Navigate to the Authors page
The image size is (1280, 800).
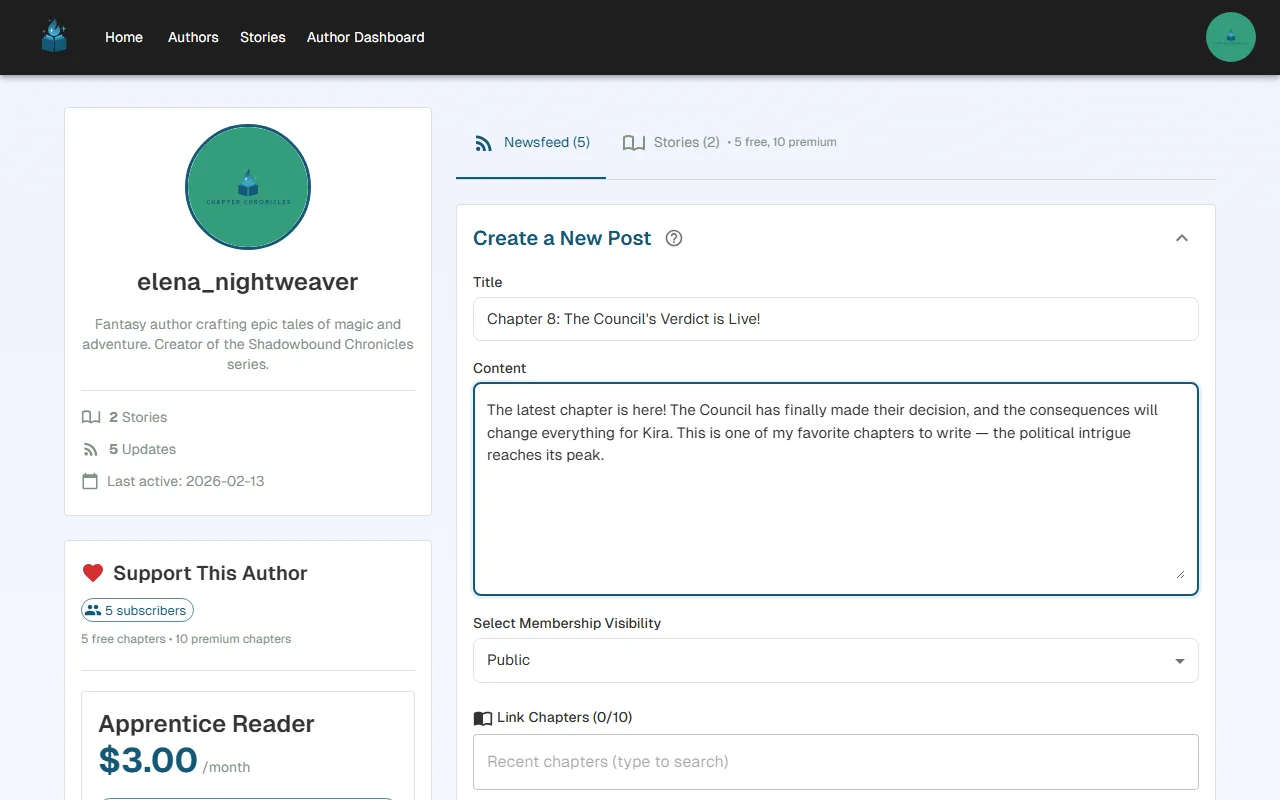point(192,37)
